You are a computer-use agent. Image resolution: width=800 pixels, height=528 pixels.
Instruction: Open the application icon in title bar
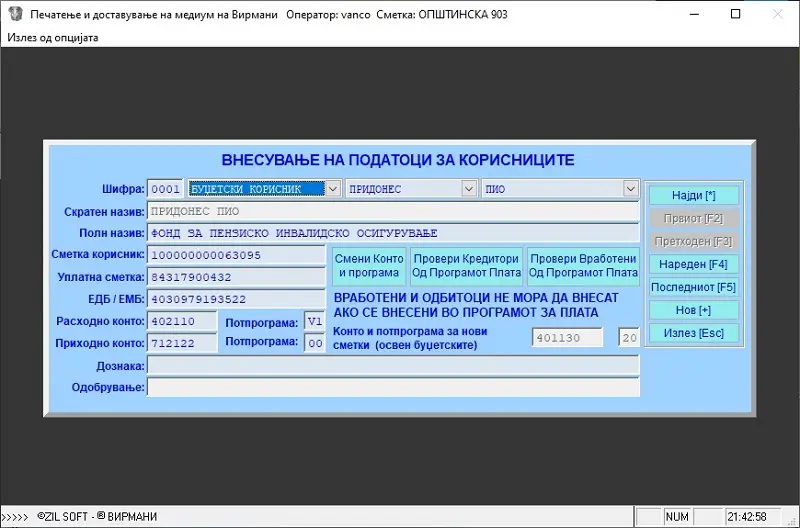15,14
